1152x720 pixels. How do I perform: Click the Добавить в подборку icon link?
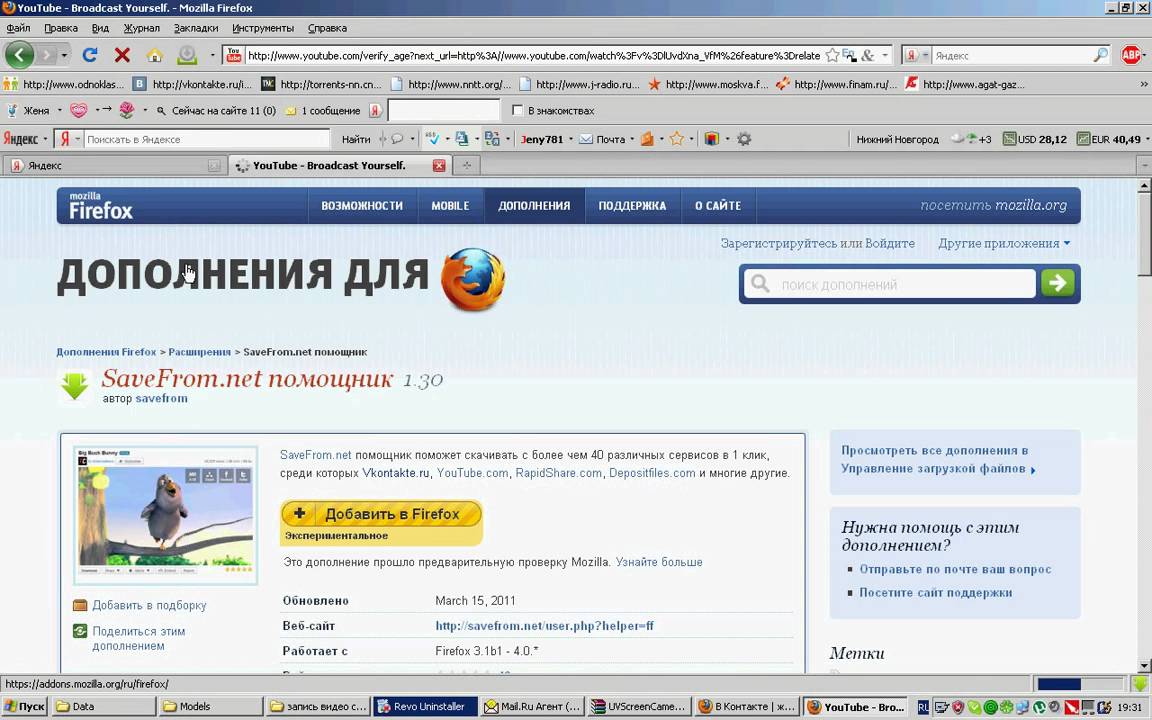coord(140,605)
